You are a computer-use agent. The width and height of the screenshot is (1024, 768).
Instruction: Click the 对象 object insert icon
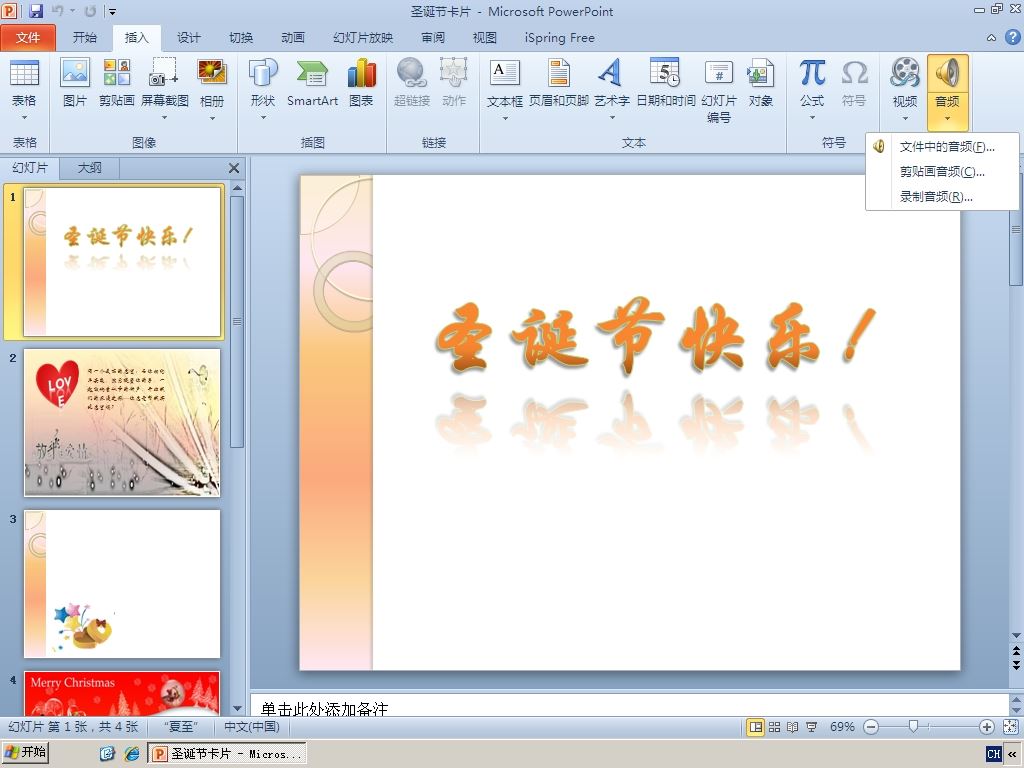760,73
